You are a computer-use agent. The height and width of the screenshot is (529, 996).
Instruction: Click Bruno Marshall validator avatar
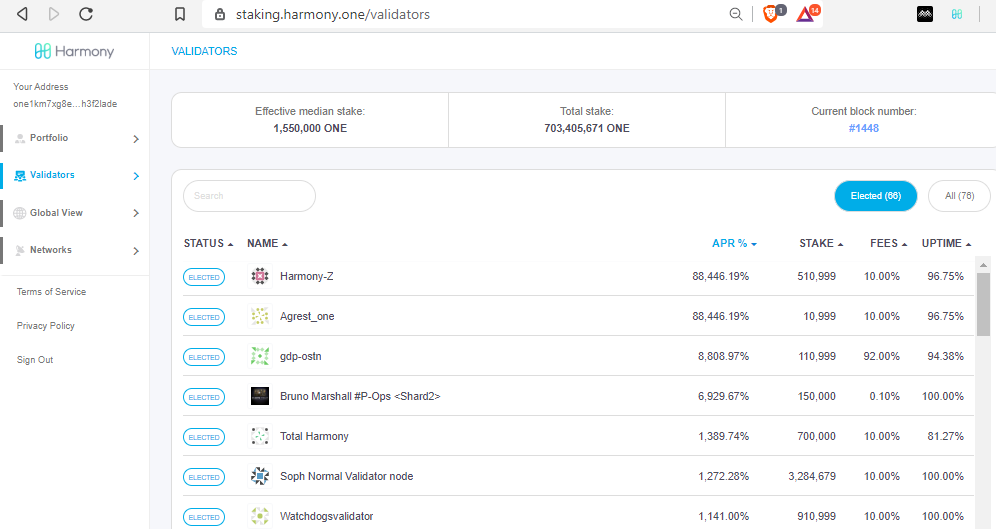[x=260, y=396]
